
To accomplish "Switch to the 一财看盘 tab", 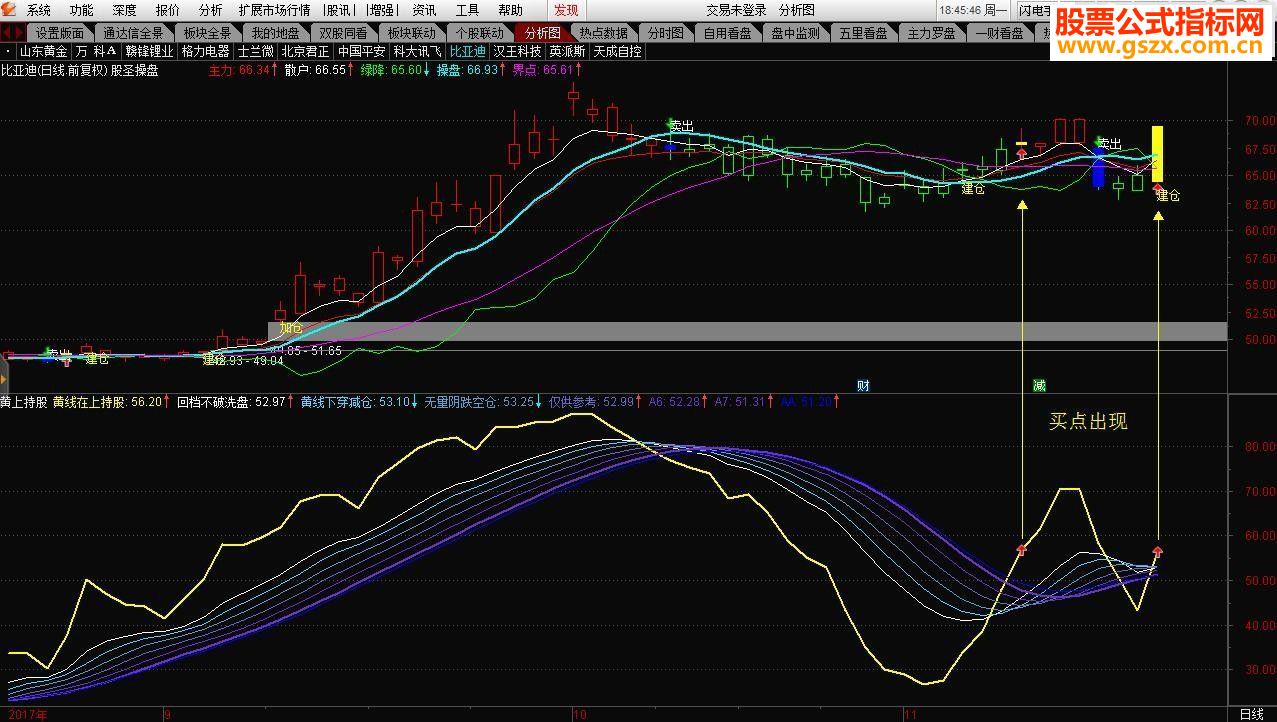I will (x=1000, y=33).
